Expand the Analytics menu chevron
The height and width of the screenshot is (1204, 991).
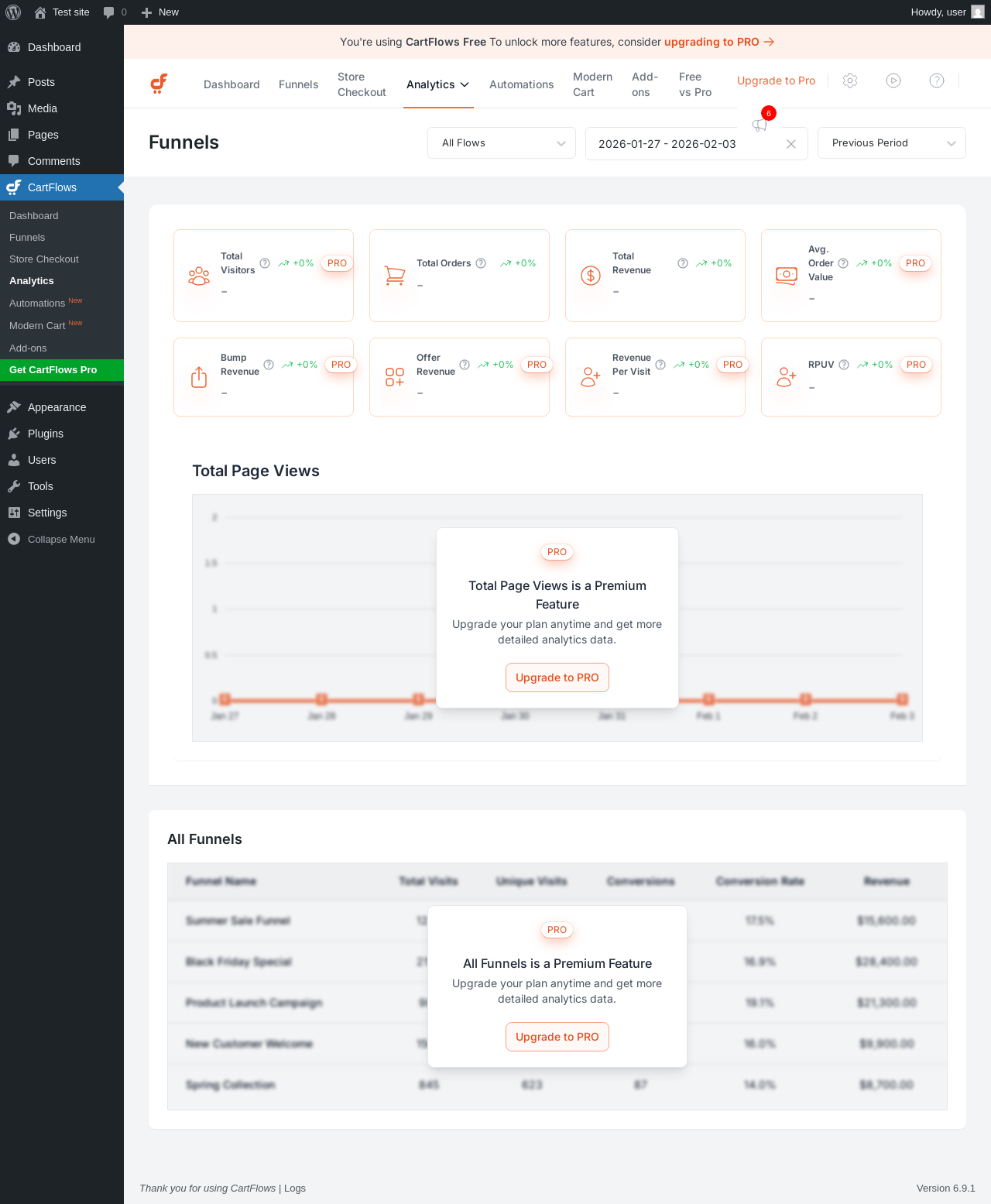(465, 84)
